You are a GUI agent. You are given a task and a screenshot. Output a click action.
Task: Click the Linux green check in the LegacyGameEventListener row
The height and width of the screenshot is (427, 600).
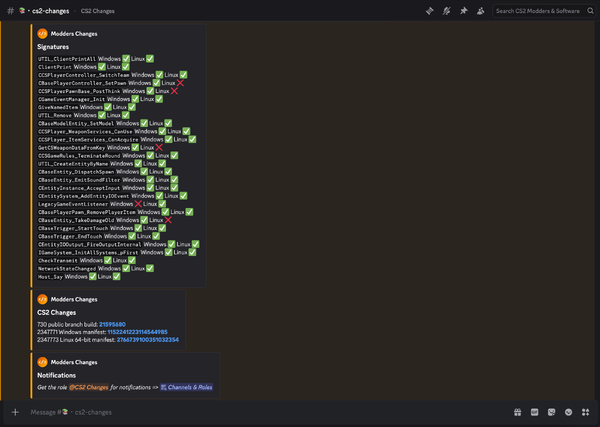point(162,204)
